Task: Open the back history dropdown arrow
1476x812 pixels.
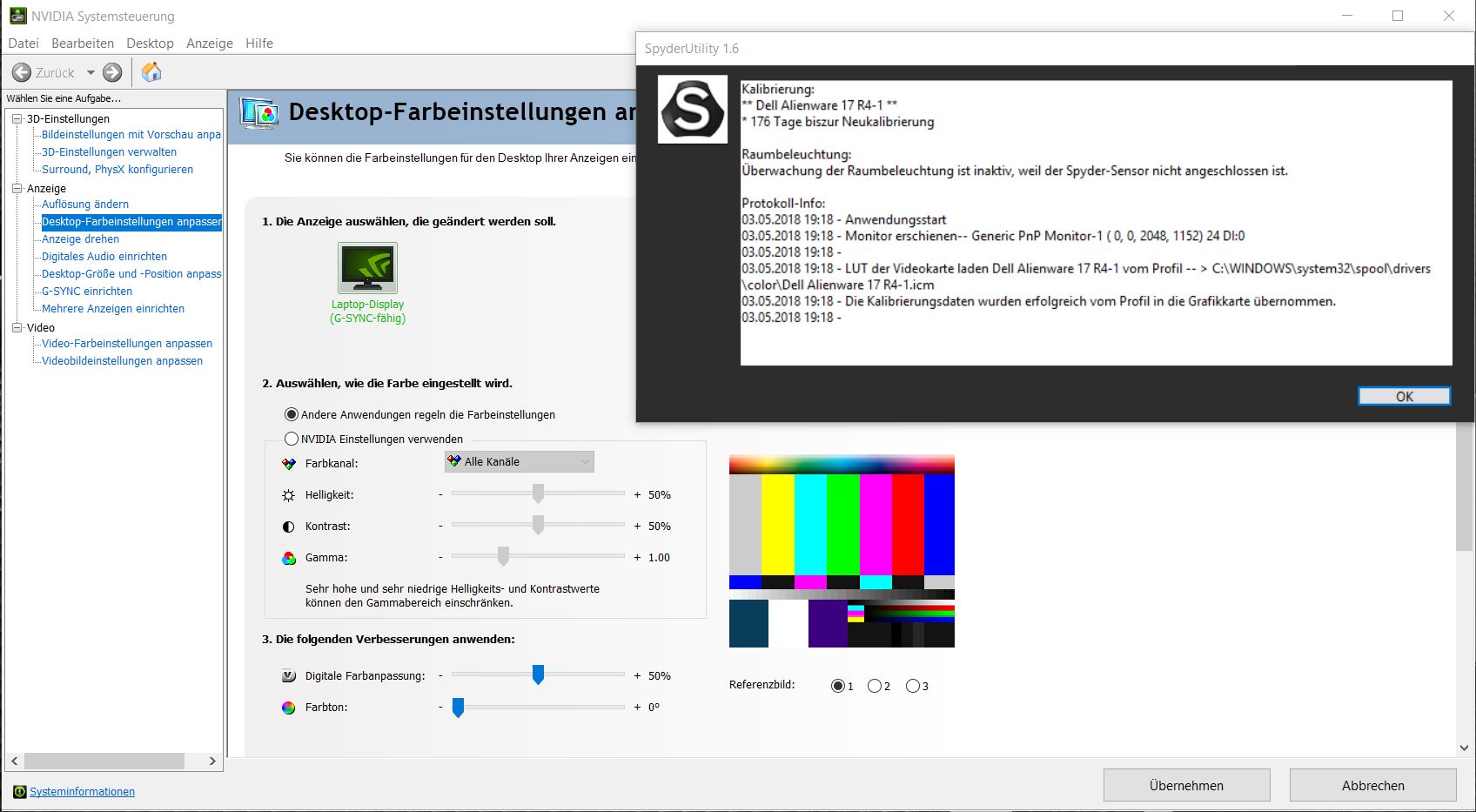Action: [x=91, y=72]
